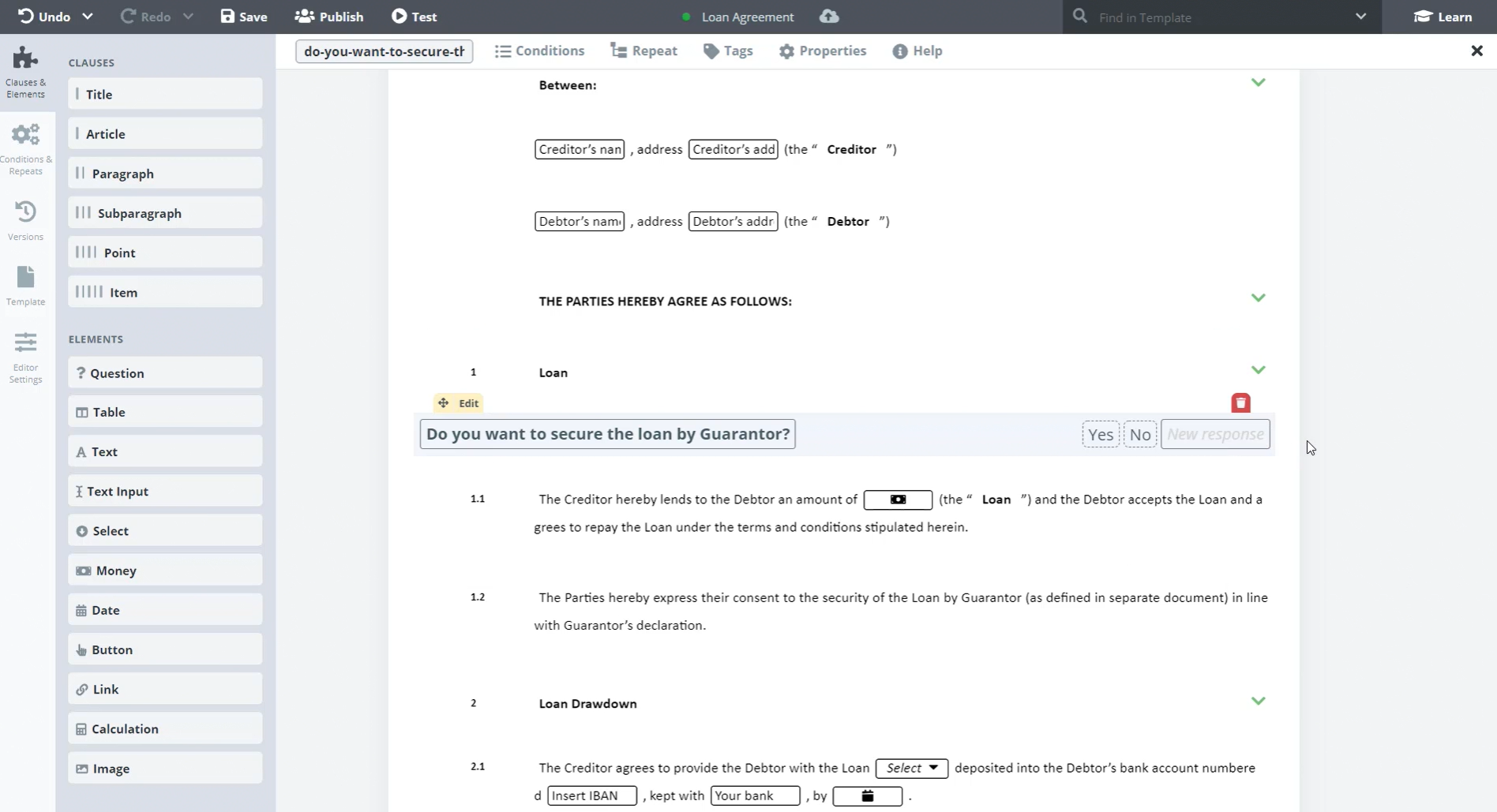Click the Insert IBAN field
The width and height of the screenshot is (1497, 812).
592,795
